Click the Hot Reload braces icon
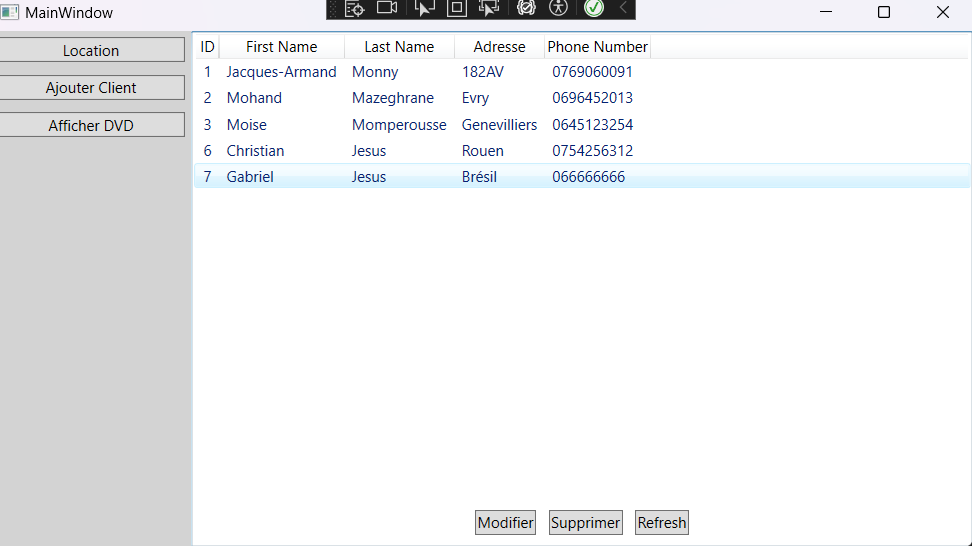This screenshot has width=972, height=546. point(526,9)
